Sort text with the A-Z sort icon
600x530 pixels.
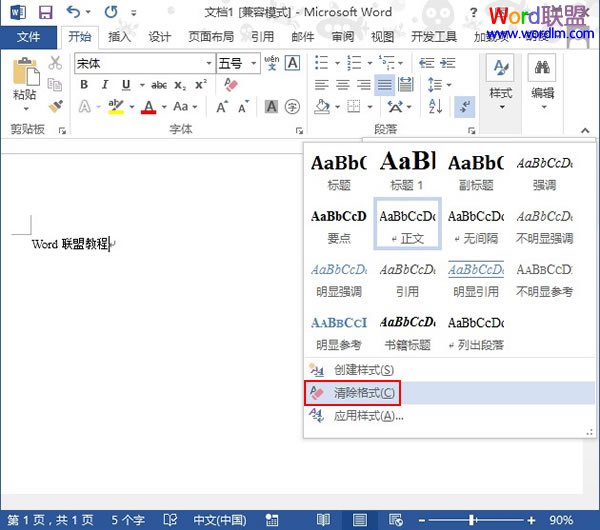436,106
